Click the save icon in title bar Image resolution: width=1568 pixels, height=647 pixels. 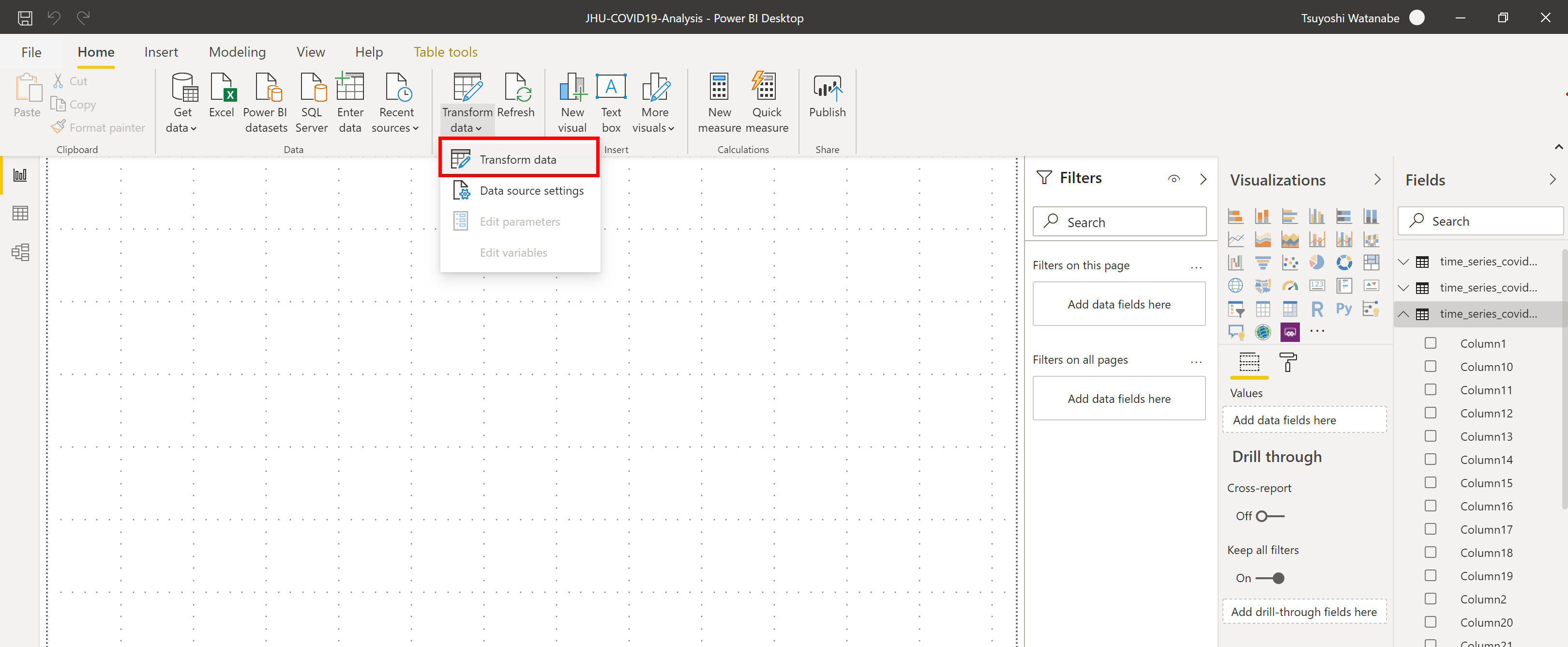coord(25,17)
